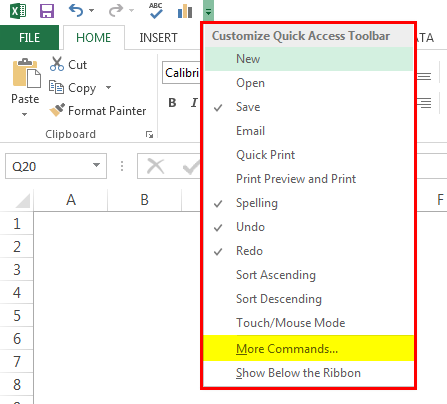447x404 pixels.
Task: Select row 8 header
Action: pos(17,384)
